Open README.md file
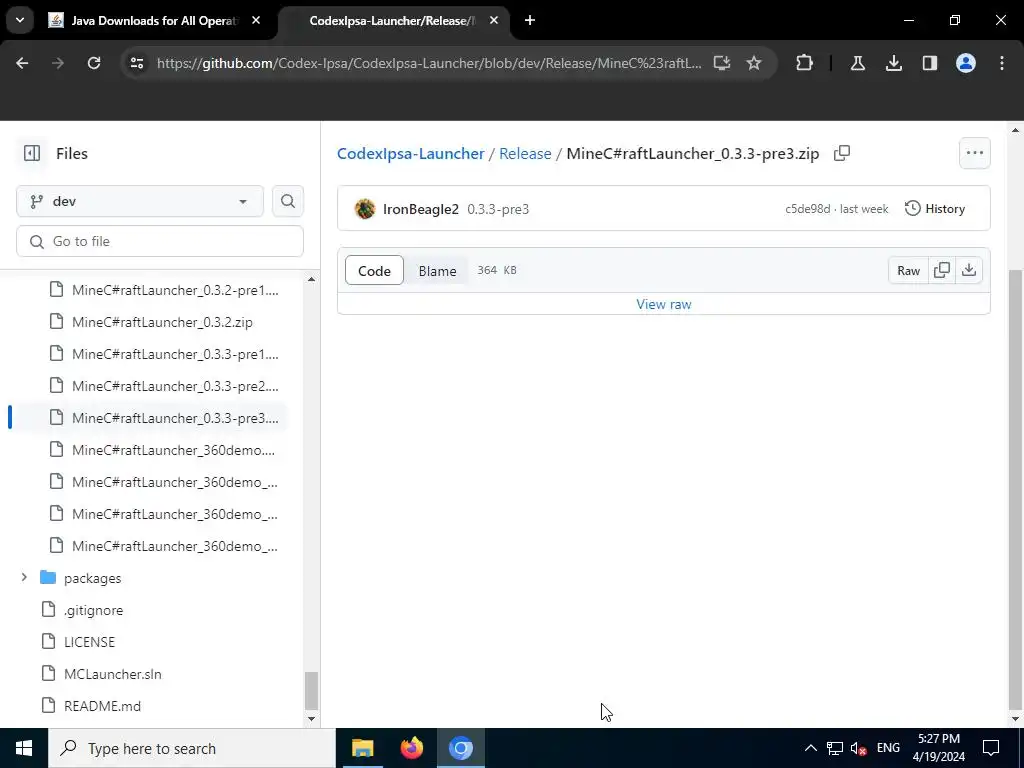The height and width of the screenshot is (768, 1024). click(x=103, y=706)
